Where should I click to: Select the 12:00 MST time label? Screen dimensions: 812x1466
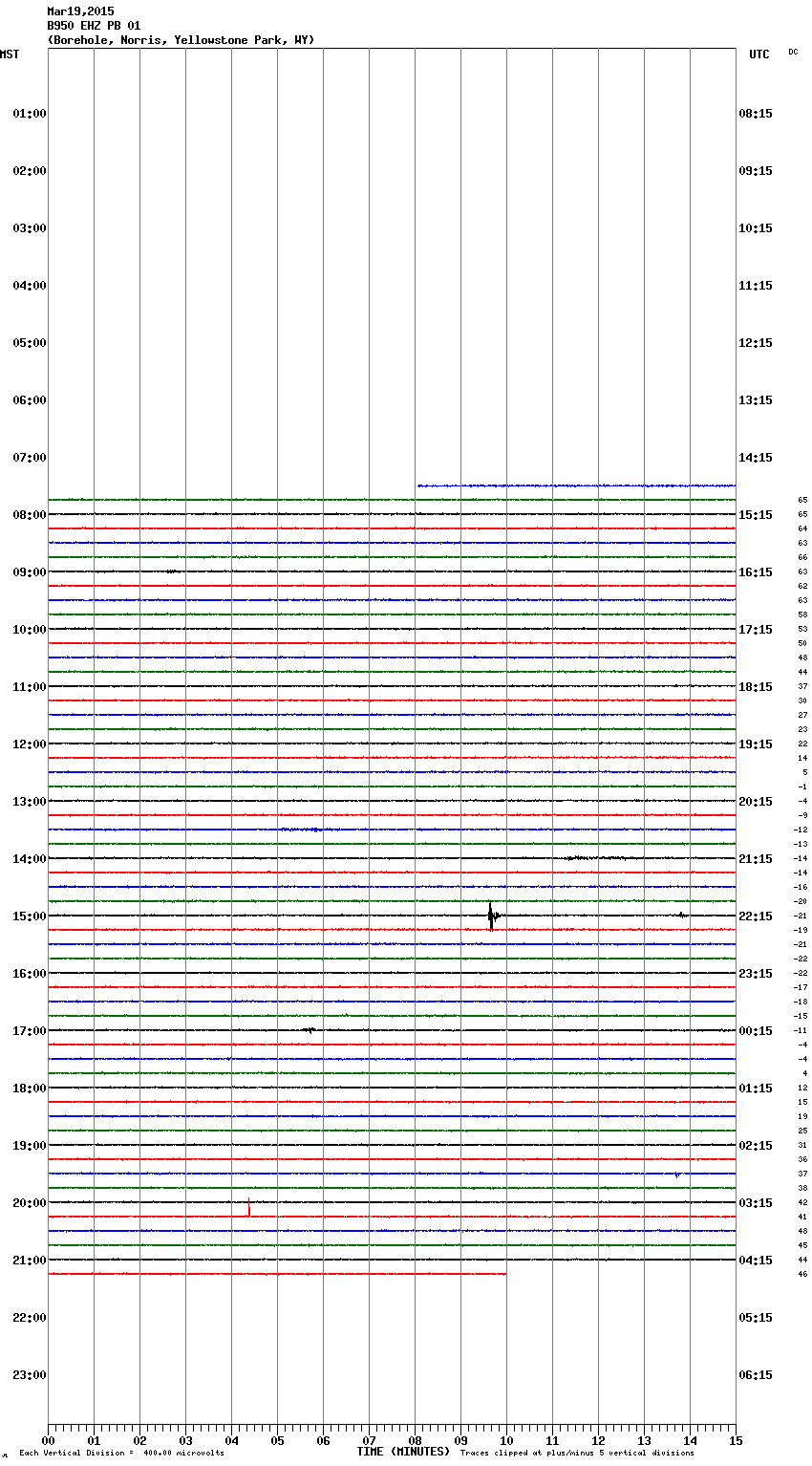(30, 744)
